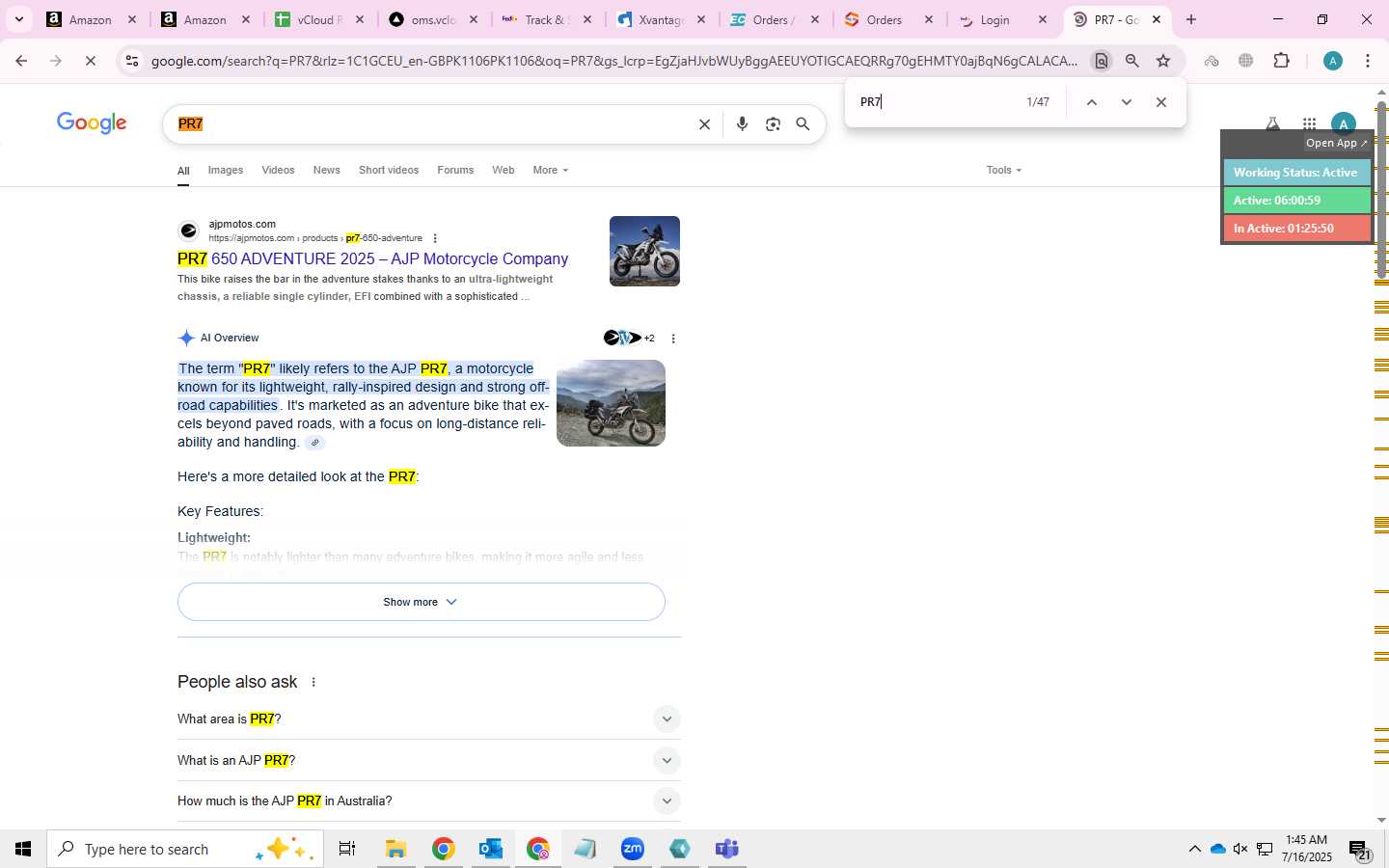The image size is (1389, 868).
Task: Switch to the Login browser tab
Action: [1002, 19]
